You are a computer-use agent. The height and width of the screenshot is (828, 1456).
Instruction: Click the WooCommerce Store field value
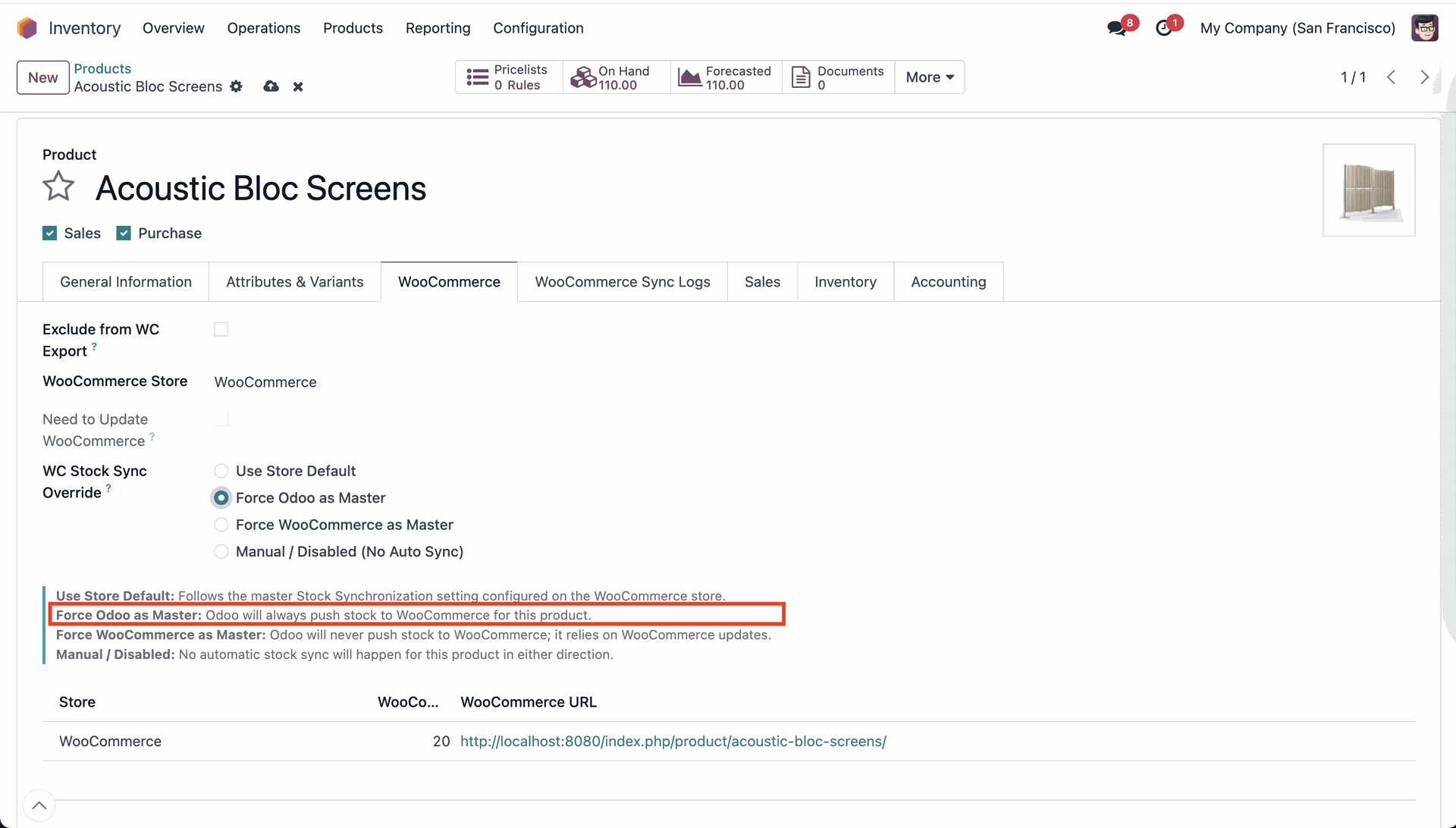[x=265, y=382]
